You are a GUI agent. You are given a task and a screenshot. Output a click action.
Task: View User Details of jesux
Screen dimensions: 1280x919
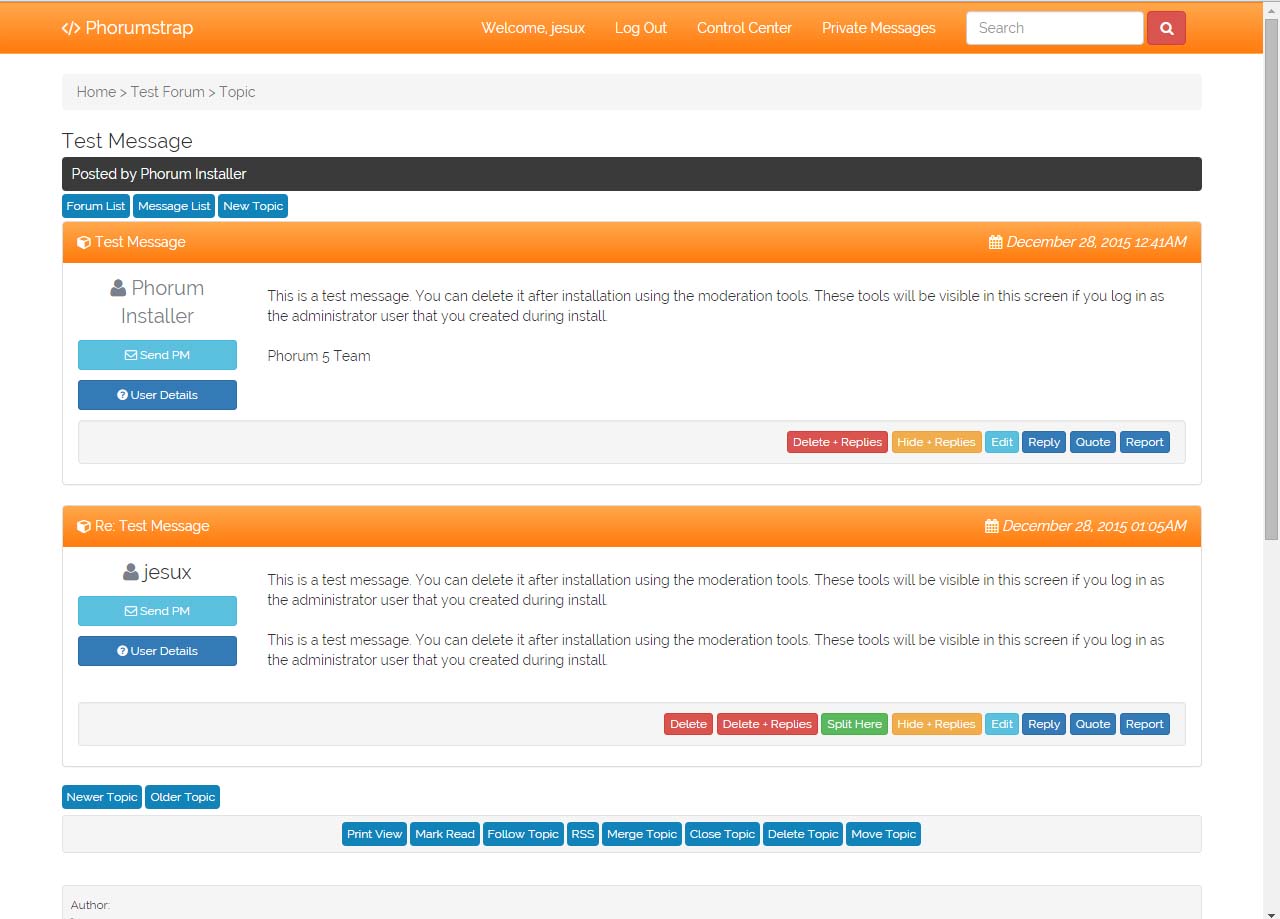point(157,651)
